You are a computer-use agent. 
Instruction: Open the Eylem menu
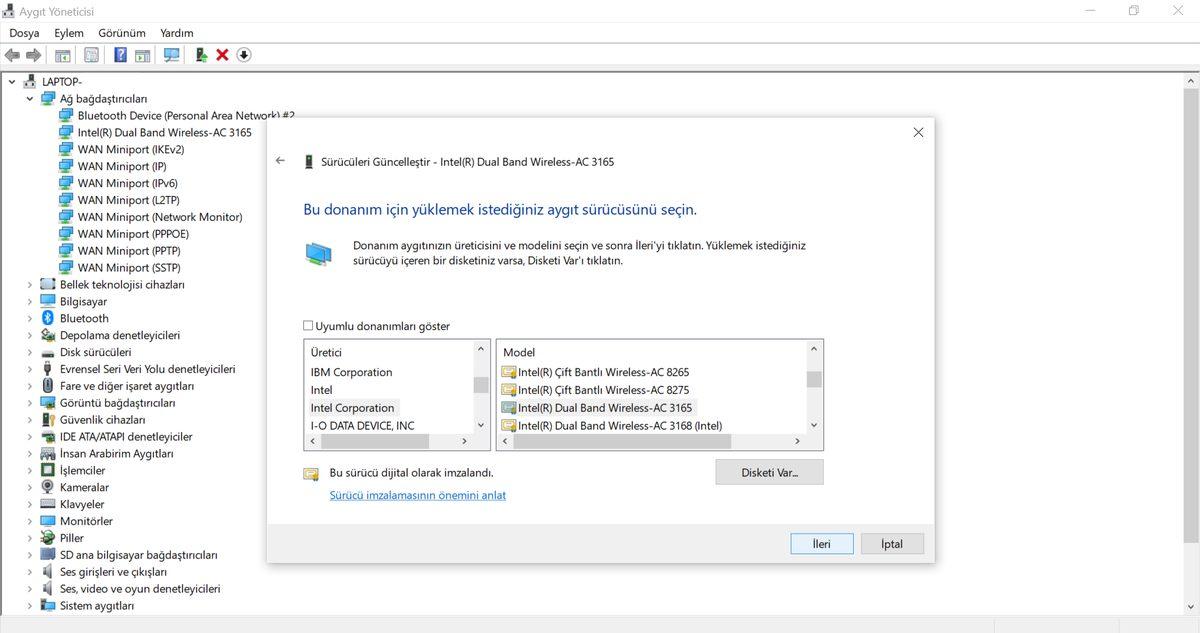click(69, 33)
